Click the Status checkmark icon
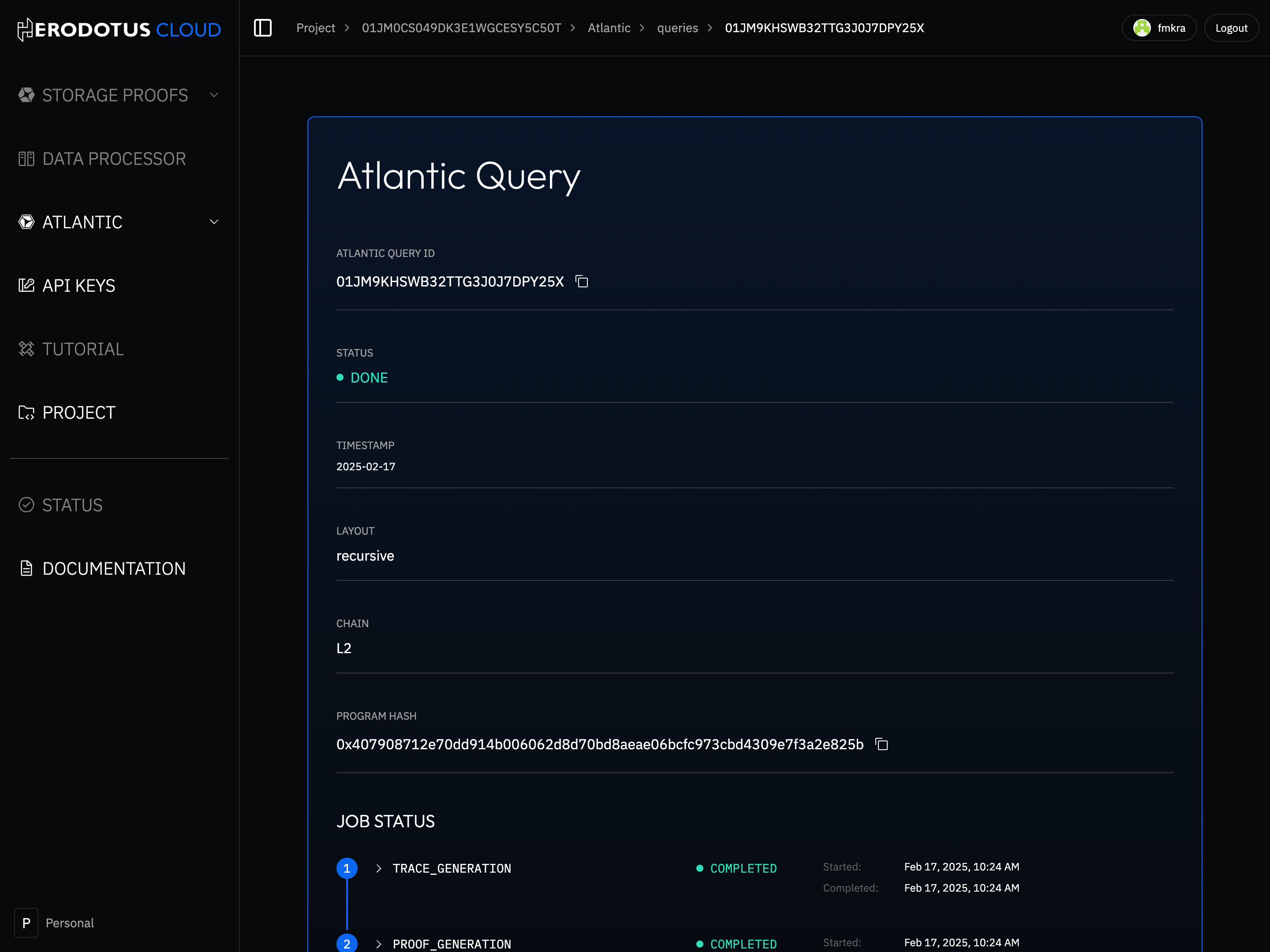The image size is (1270, 952). tap(26, 505)
